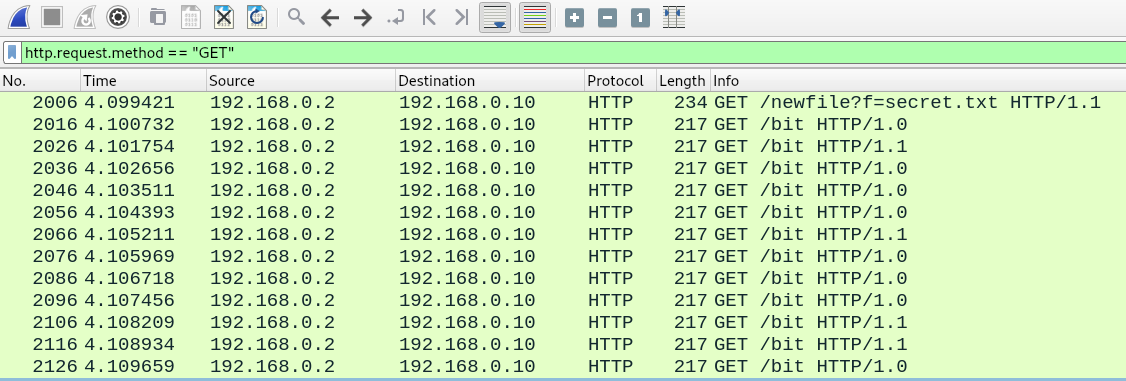Select packet 2006 GET /newfile?f=secret.txt
Viewport: 1126px width, 381px height.
point(563,103)
